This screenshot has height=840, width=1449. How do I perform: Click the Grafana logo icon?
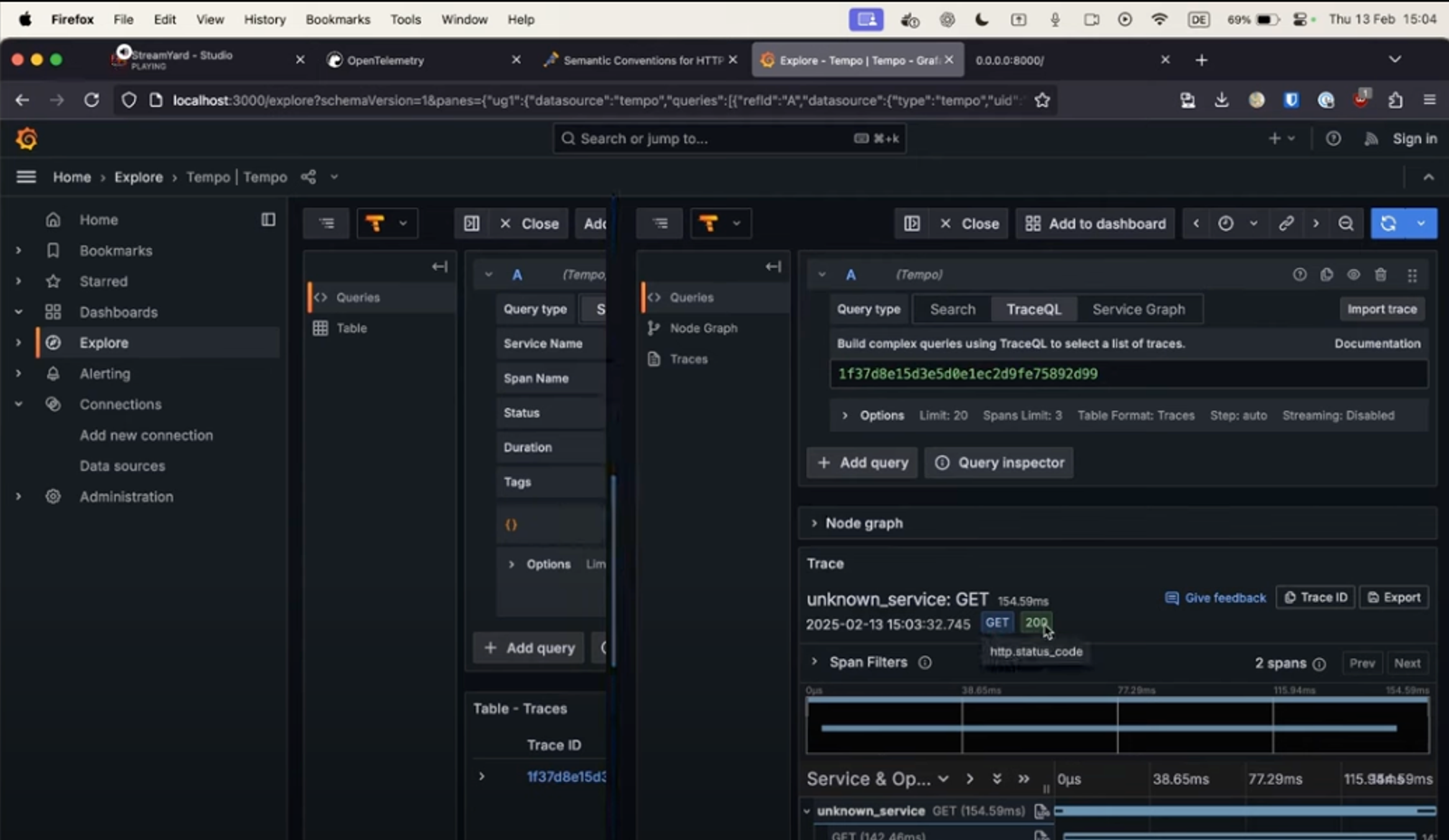pyautogui.click(x=27, y=138)
